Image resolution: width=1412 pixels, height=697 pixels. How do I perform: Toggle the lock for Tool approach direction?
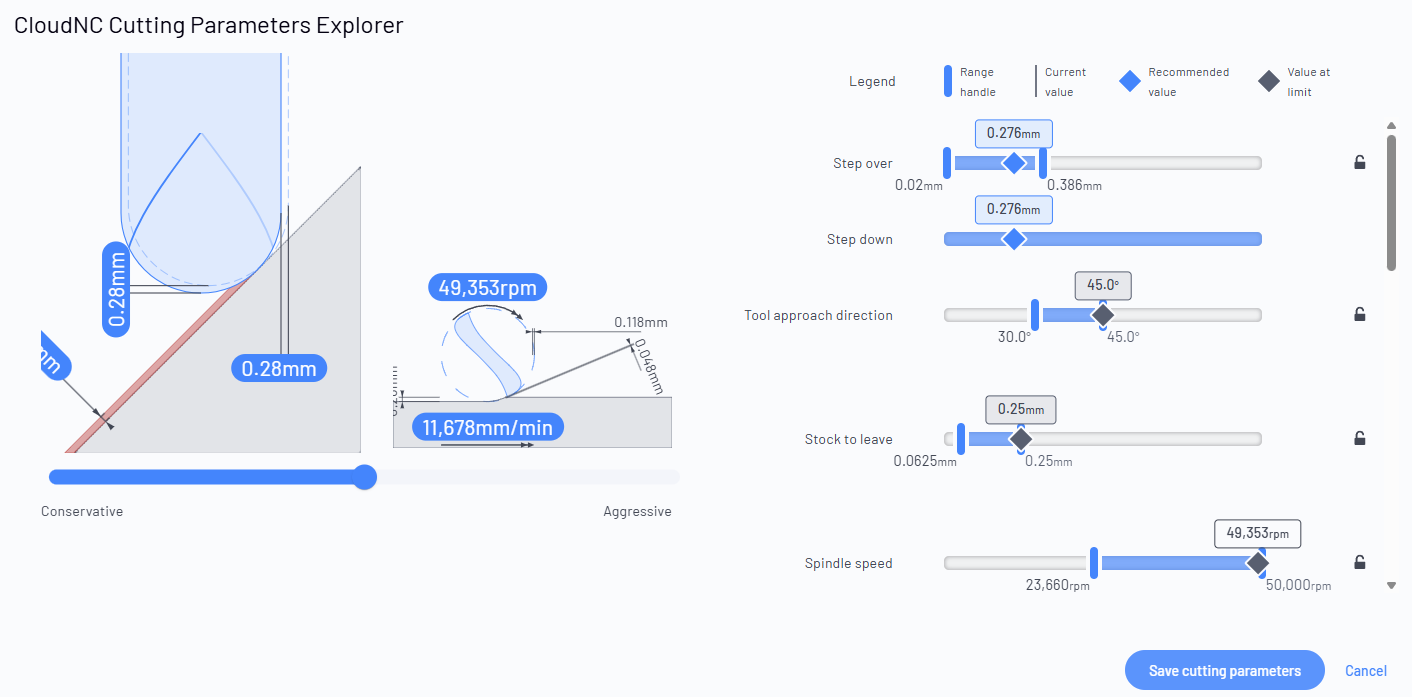point(1359,314)
